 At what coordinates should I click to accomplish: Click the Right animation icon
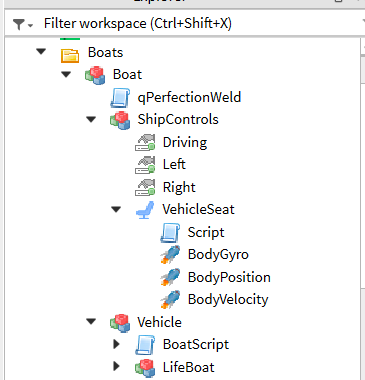[145, 187]
